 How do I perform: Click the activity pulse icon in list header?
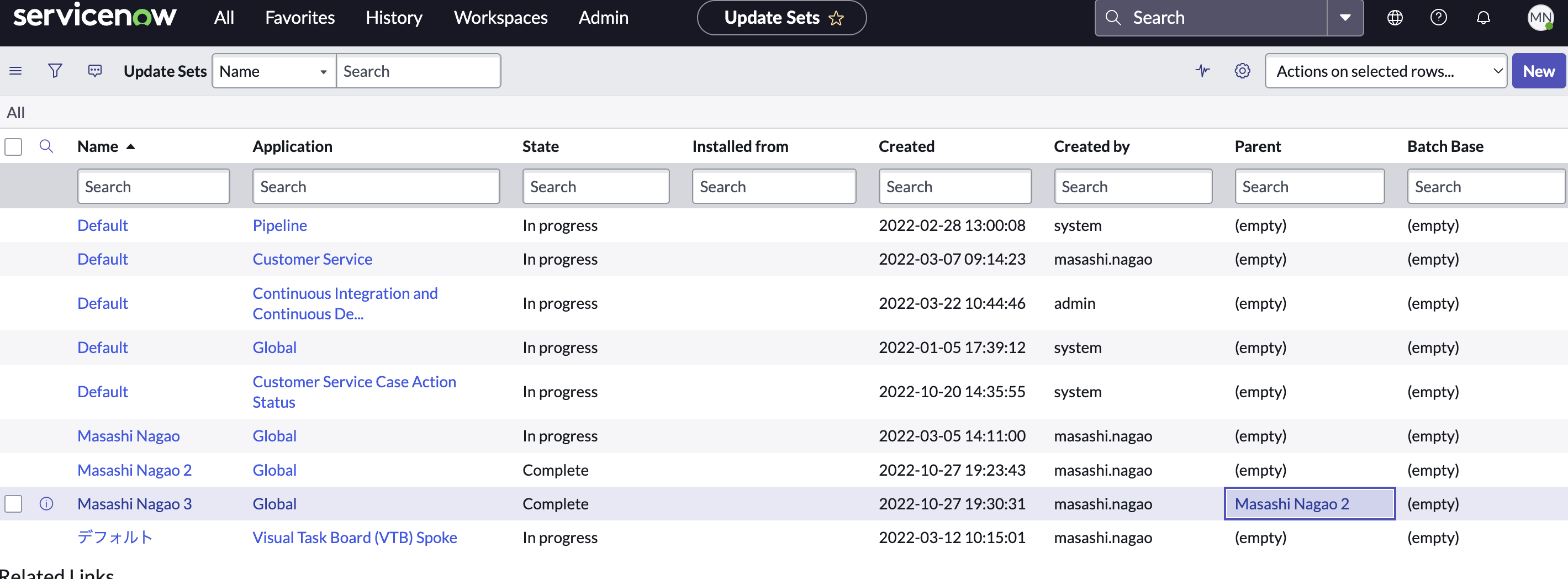pyautogui.click(x=1202, y=71)
